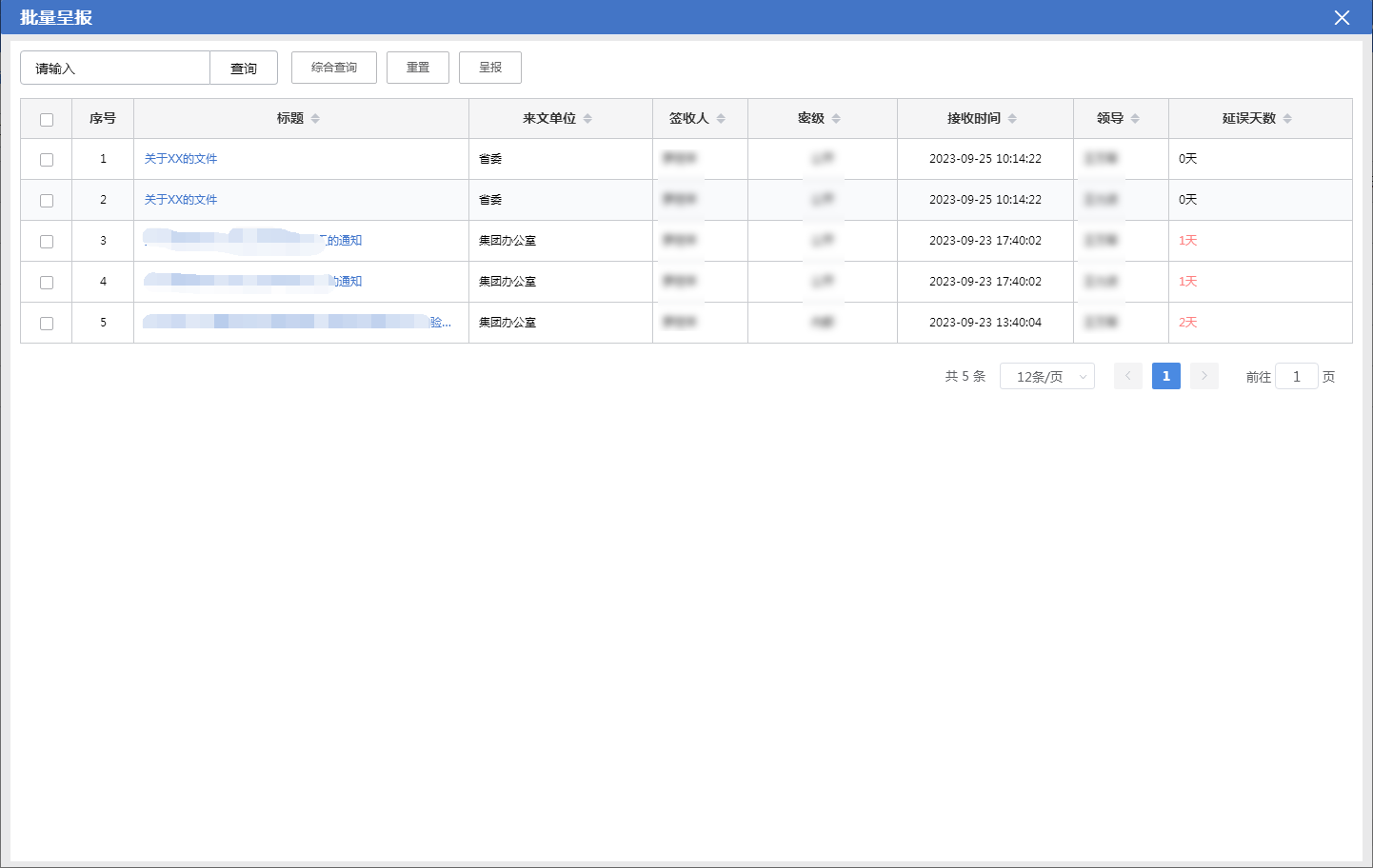Check the checkbox for row 1
This screenshot has height=868, width=1373.
click(47, 160)
